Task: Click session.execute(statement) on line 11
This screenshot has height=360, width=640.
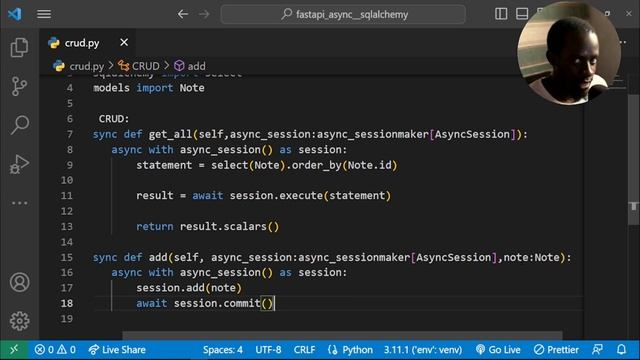Action: (310, 196)
